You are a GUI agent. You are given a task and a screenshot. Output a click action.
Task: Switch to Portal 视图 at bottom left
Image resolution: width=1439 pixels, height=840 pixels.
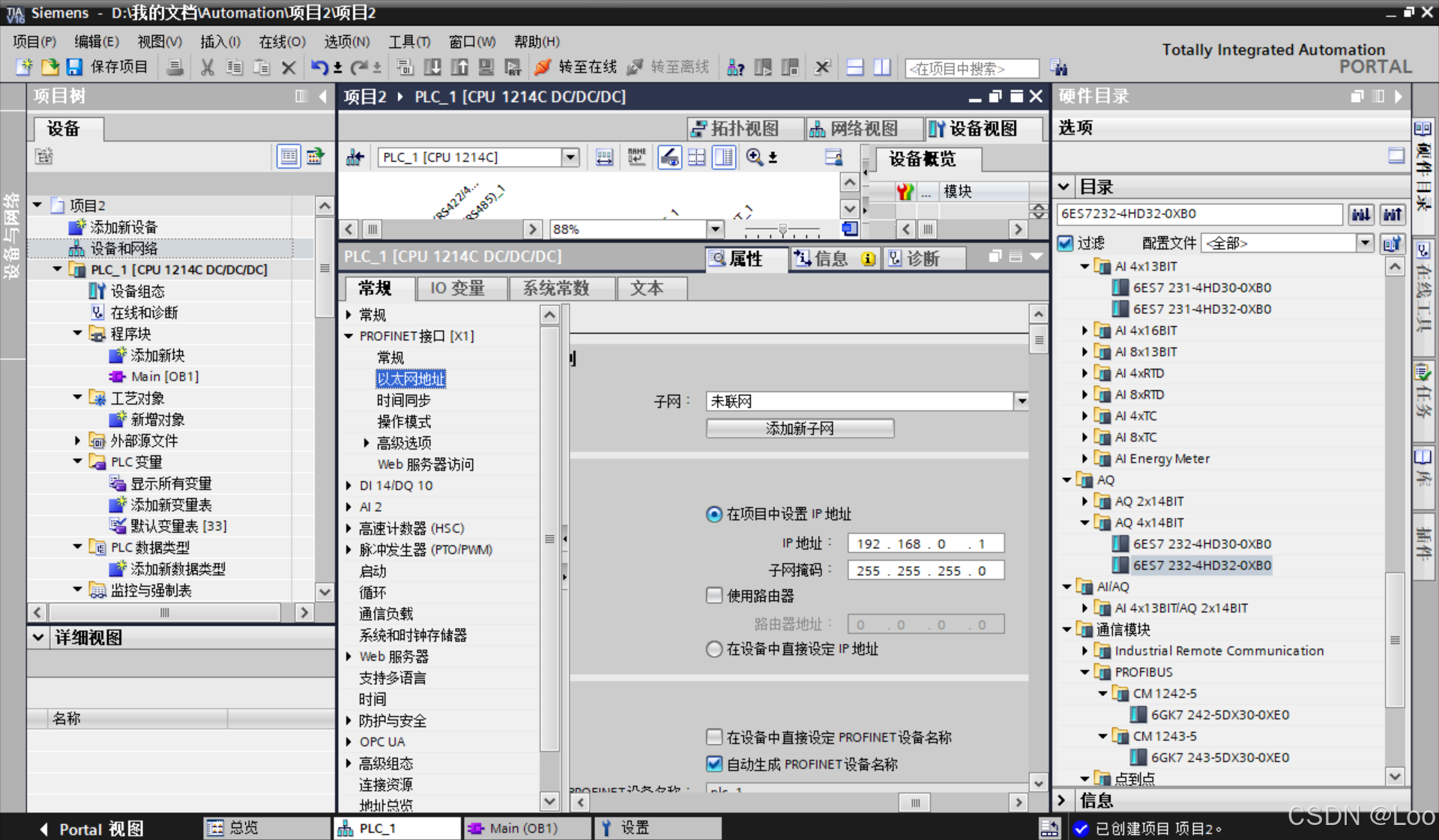click(91, 829)
